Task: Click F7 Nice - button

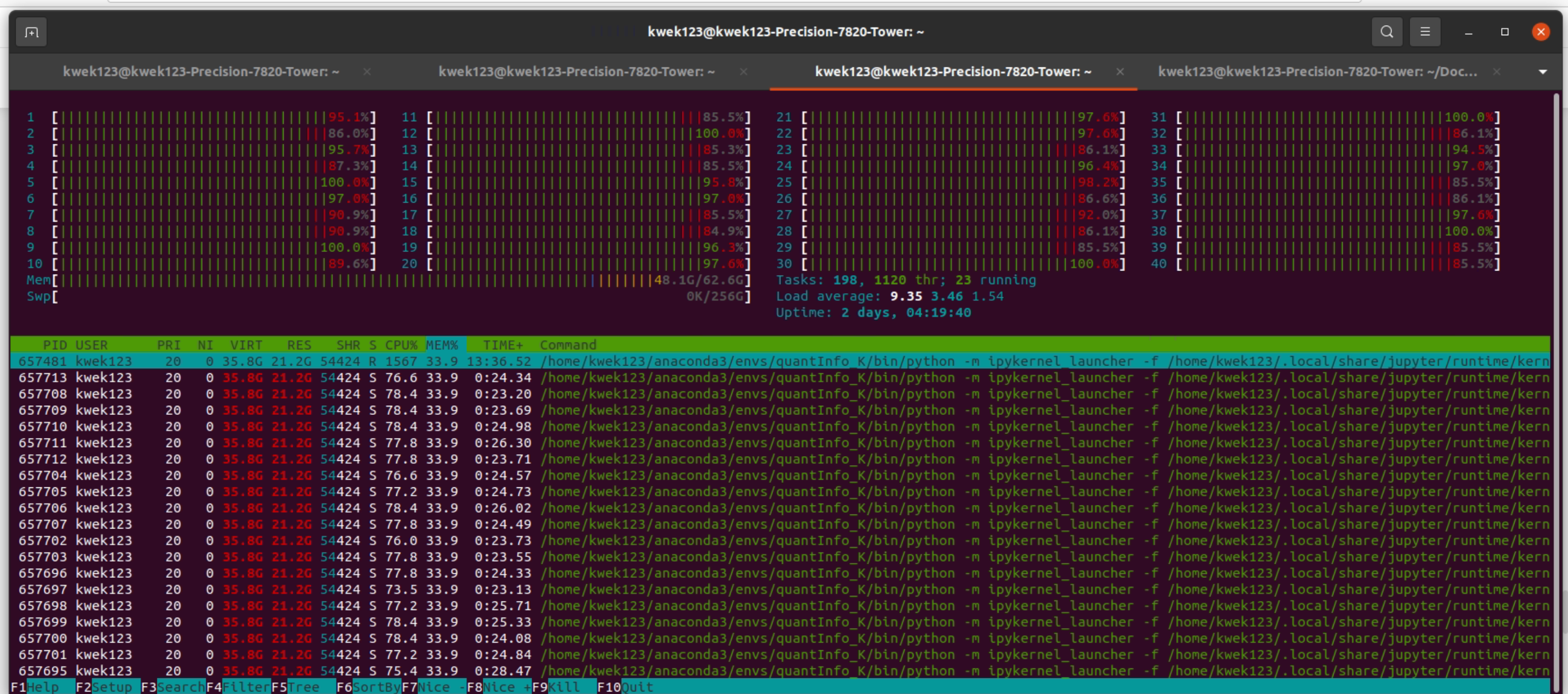Action: coord(434,686)
